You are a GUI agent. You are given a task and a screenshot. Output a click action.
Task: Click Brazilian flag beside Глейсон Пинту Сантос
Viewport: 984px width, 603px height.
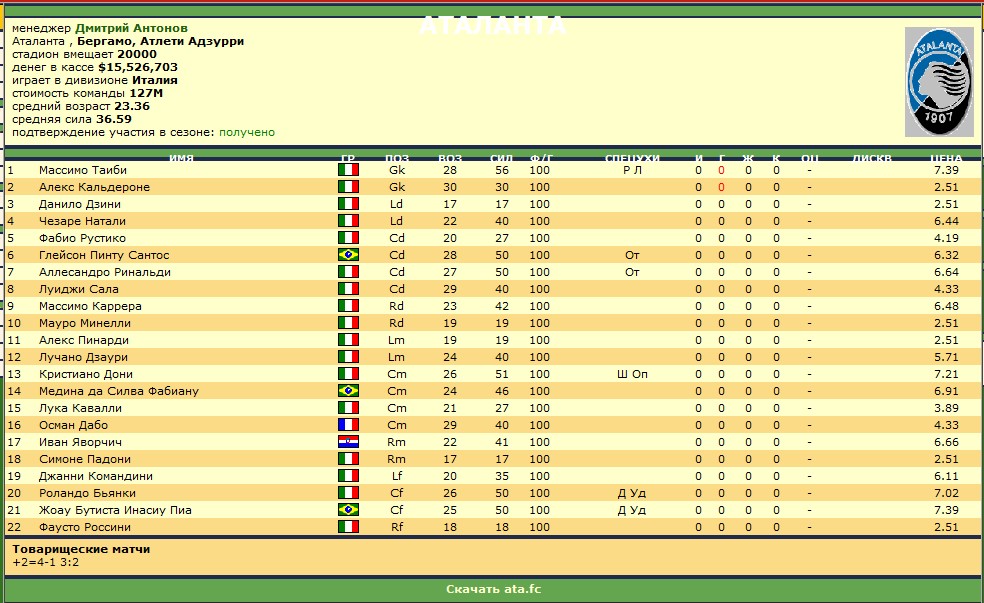coord(348,255)
